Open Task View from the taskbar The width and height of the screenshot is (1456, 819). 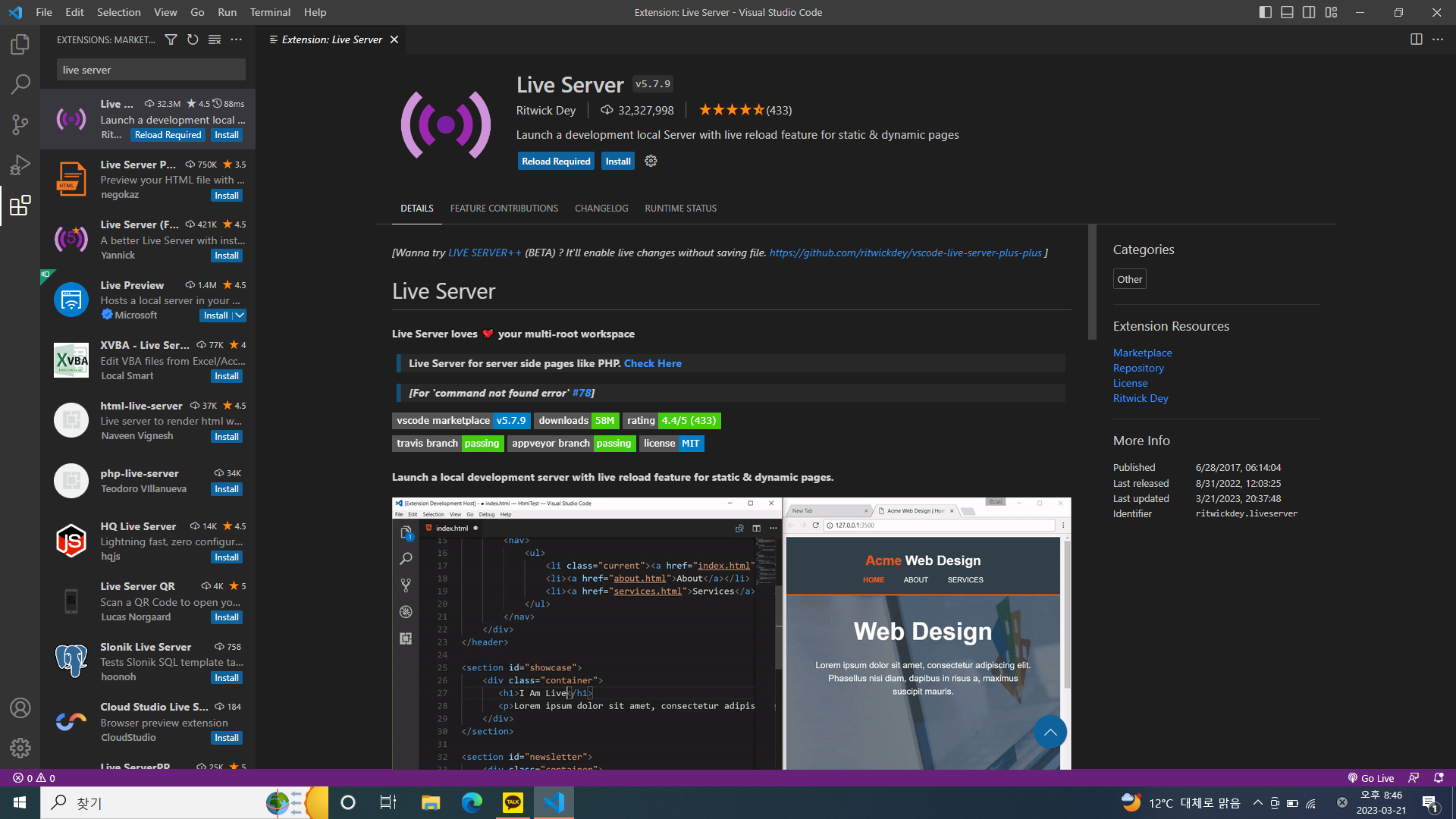(x=388, y=802)
